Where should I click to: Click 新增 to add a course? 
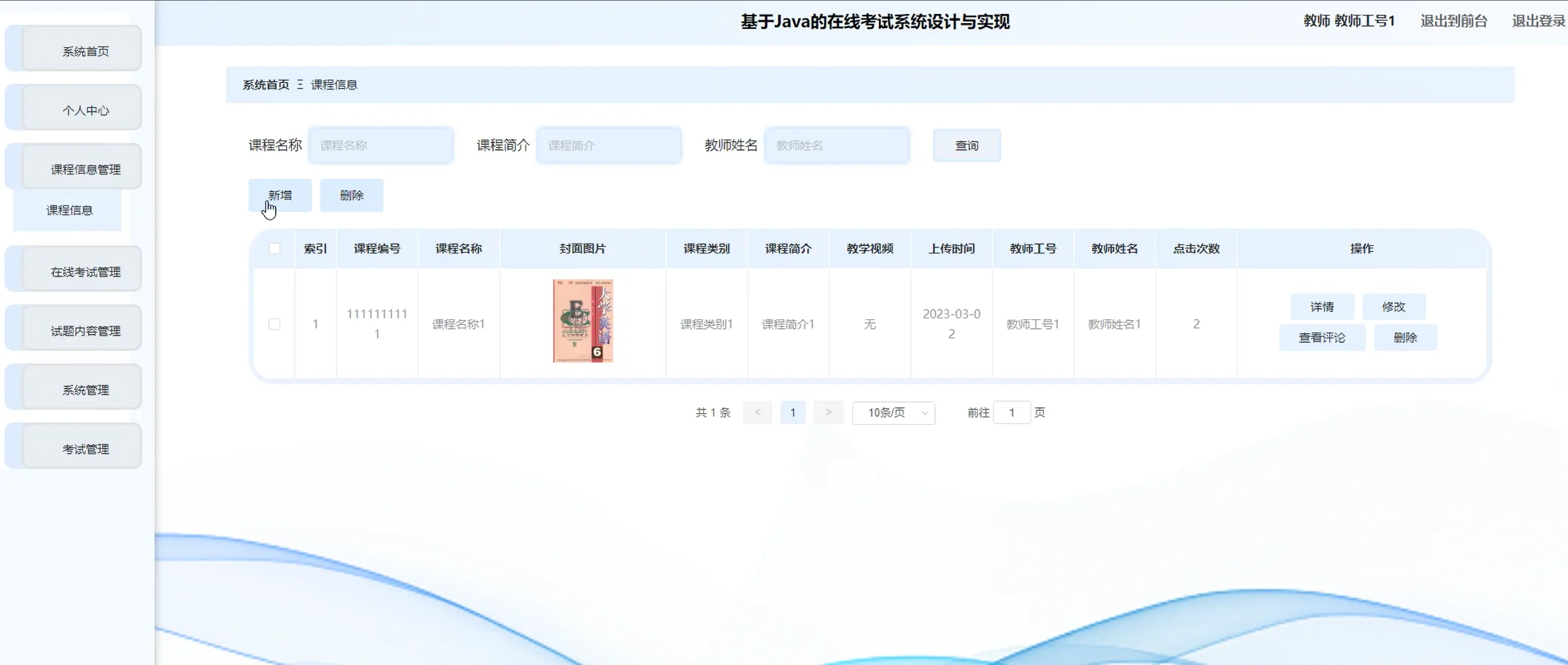[279, 195]
